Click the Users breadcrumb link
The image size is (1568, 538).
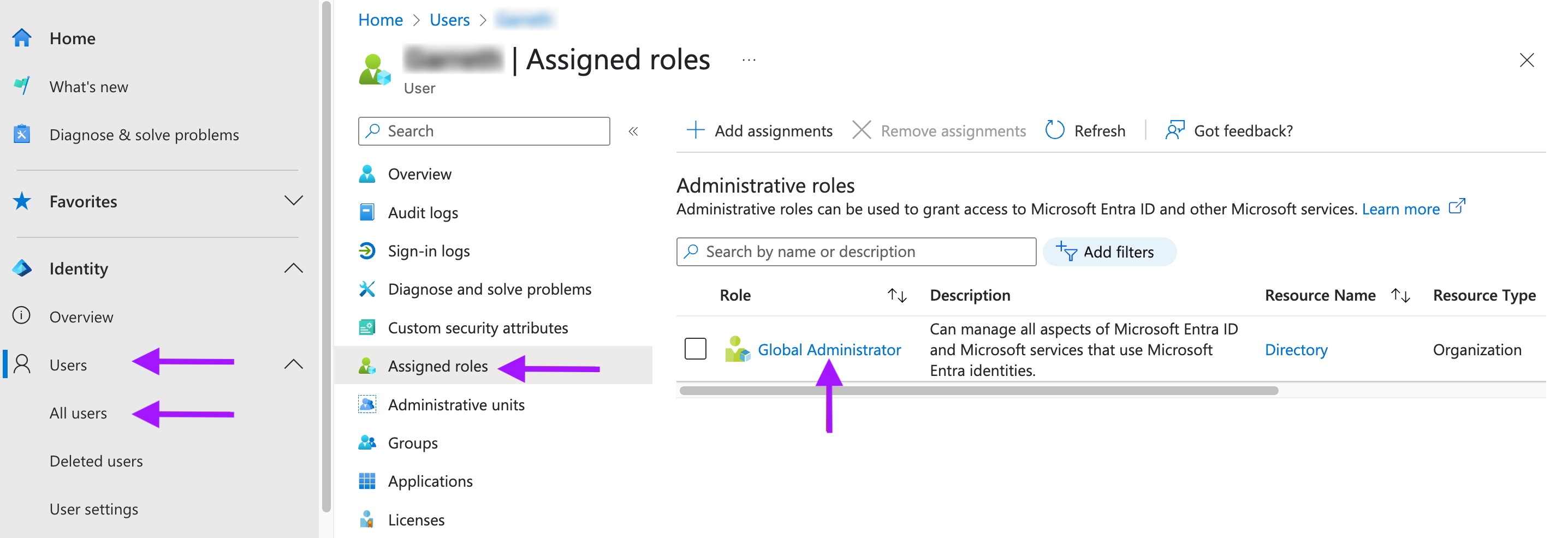click(449, 20)
